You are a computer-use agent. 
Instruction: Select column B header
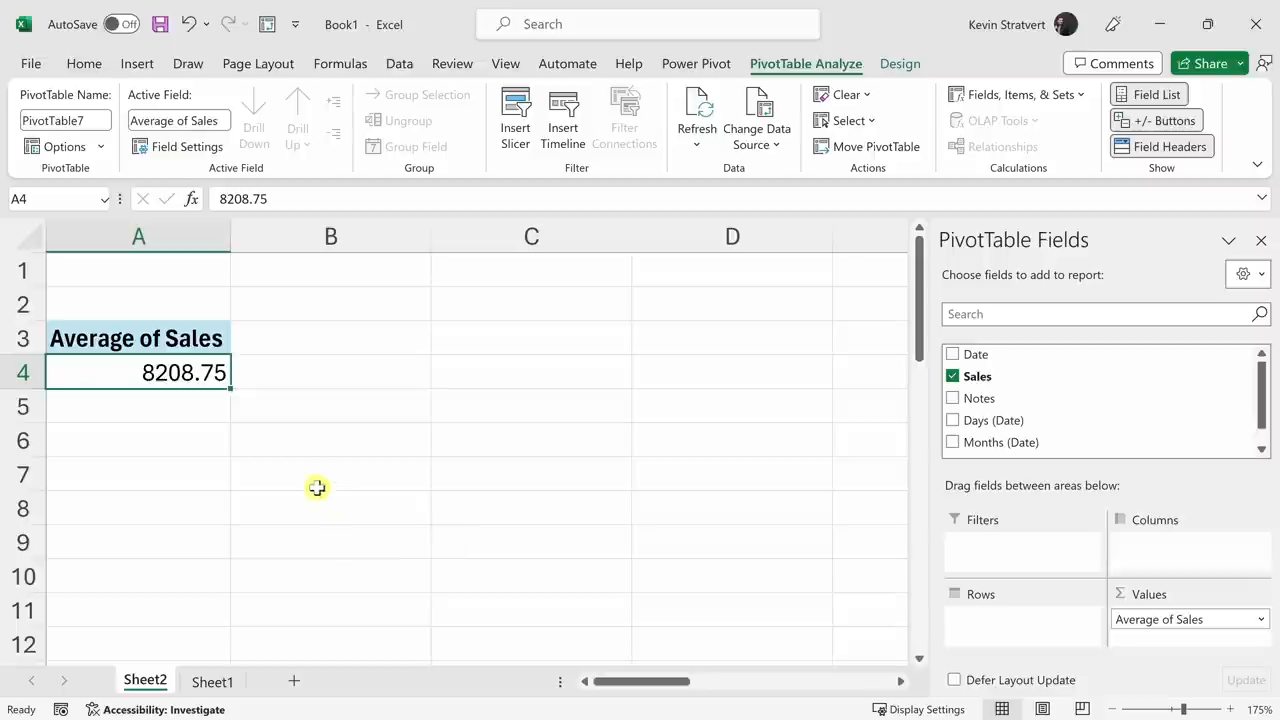331,237
